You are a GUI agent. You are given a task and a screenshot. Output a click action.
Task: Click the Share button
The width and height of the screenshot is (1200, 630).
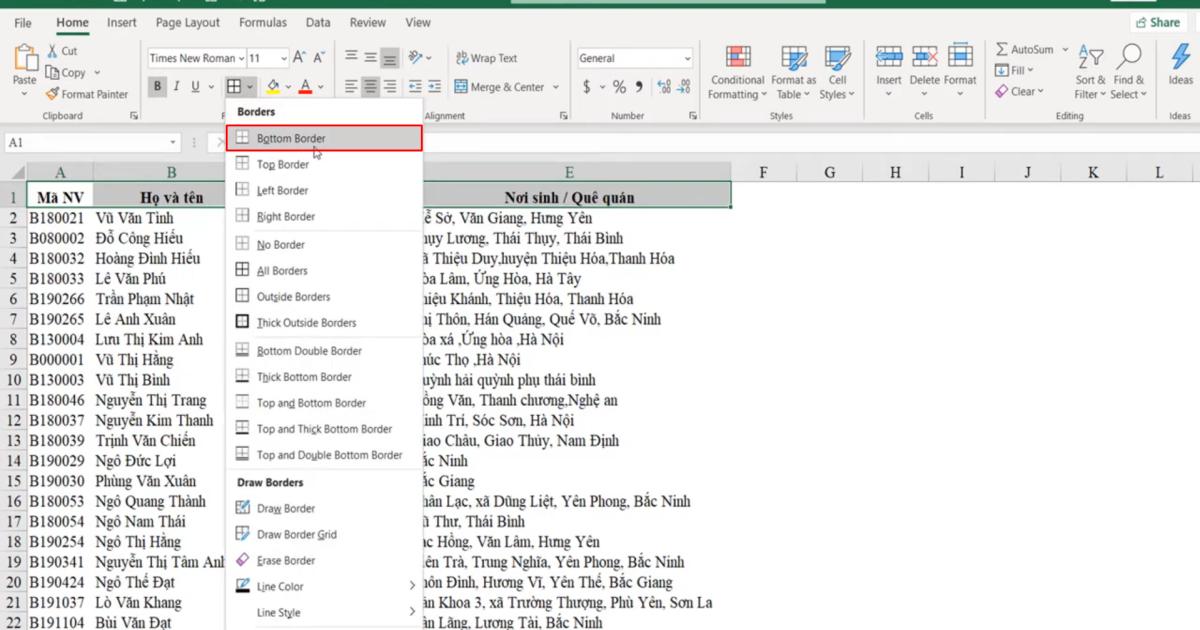(x=1157, y=21)
